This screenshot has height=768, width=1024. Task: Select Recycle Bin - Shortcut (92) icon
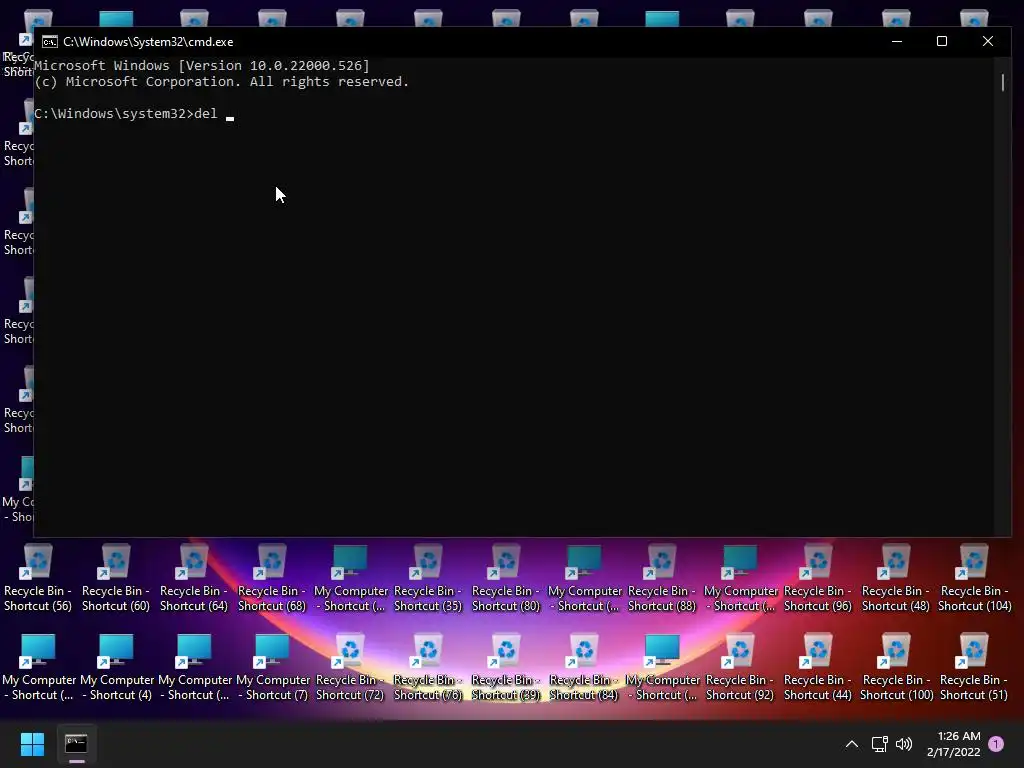[740, 667]
